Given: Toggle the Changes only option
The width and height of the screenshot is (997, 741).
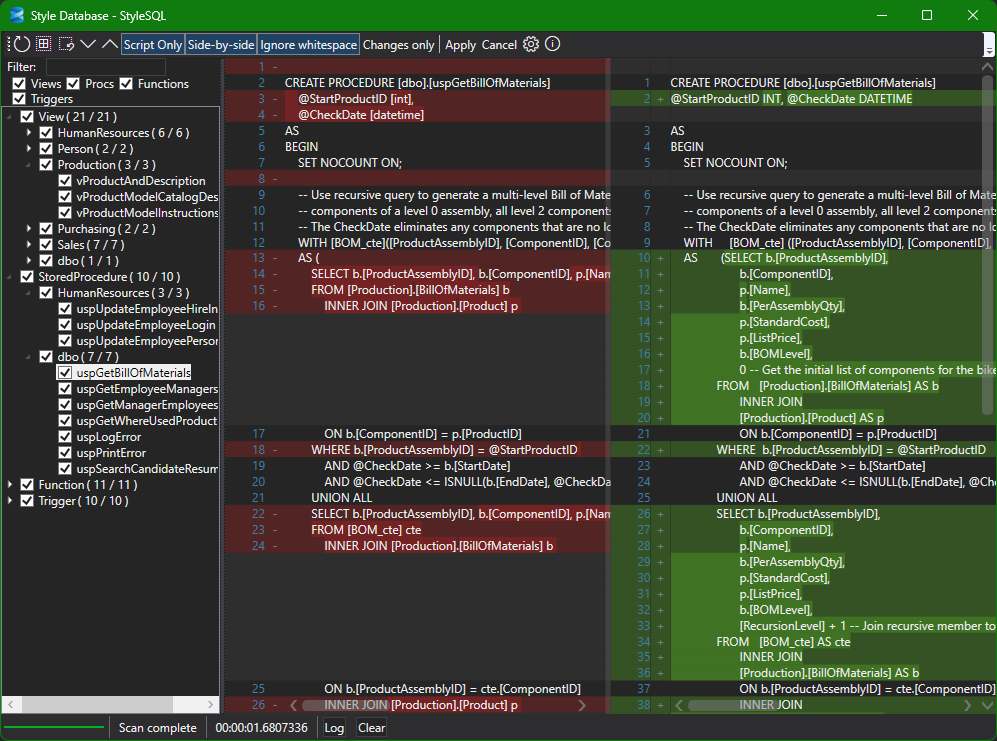Looking at the screenshot, I should point(398,45).
